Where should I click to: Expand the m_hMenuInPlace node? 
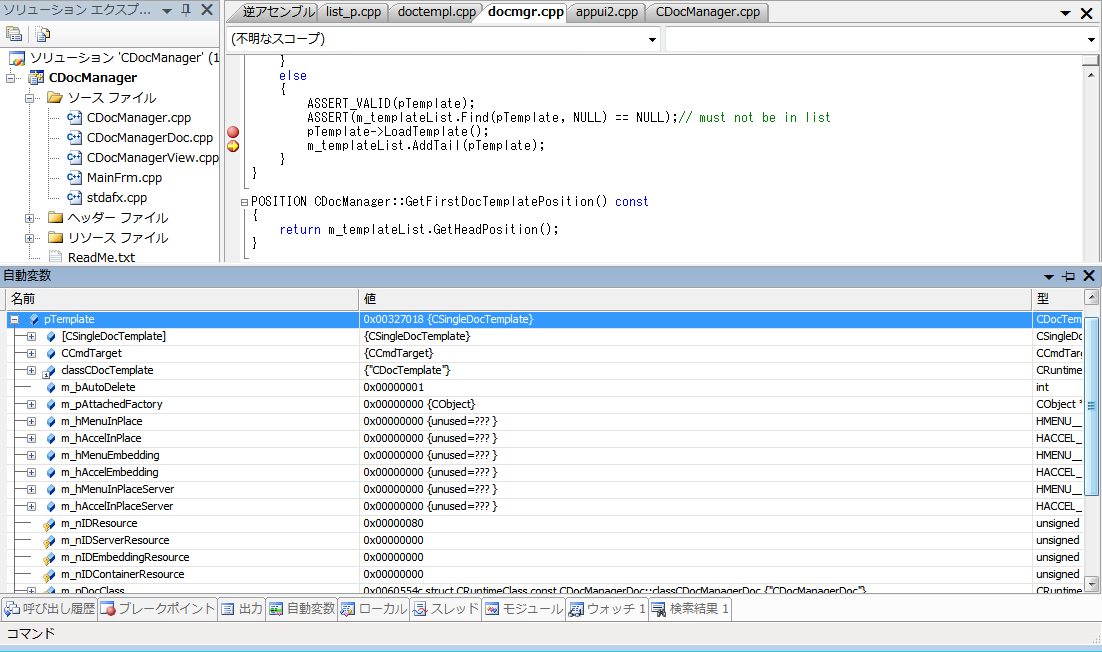pos(32,422)
